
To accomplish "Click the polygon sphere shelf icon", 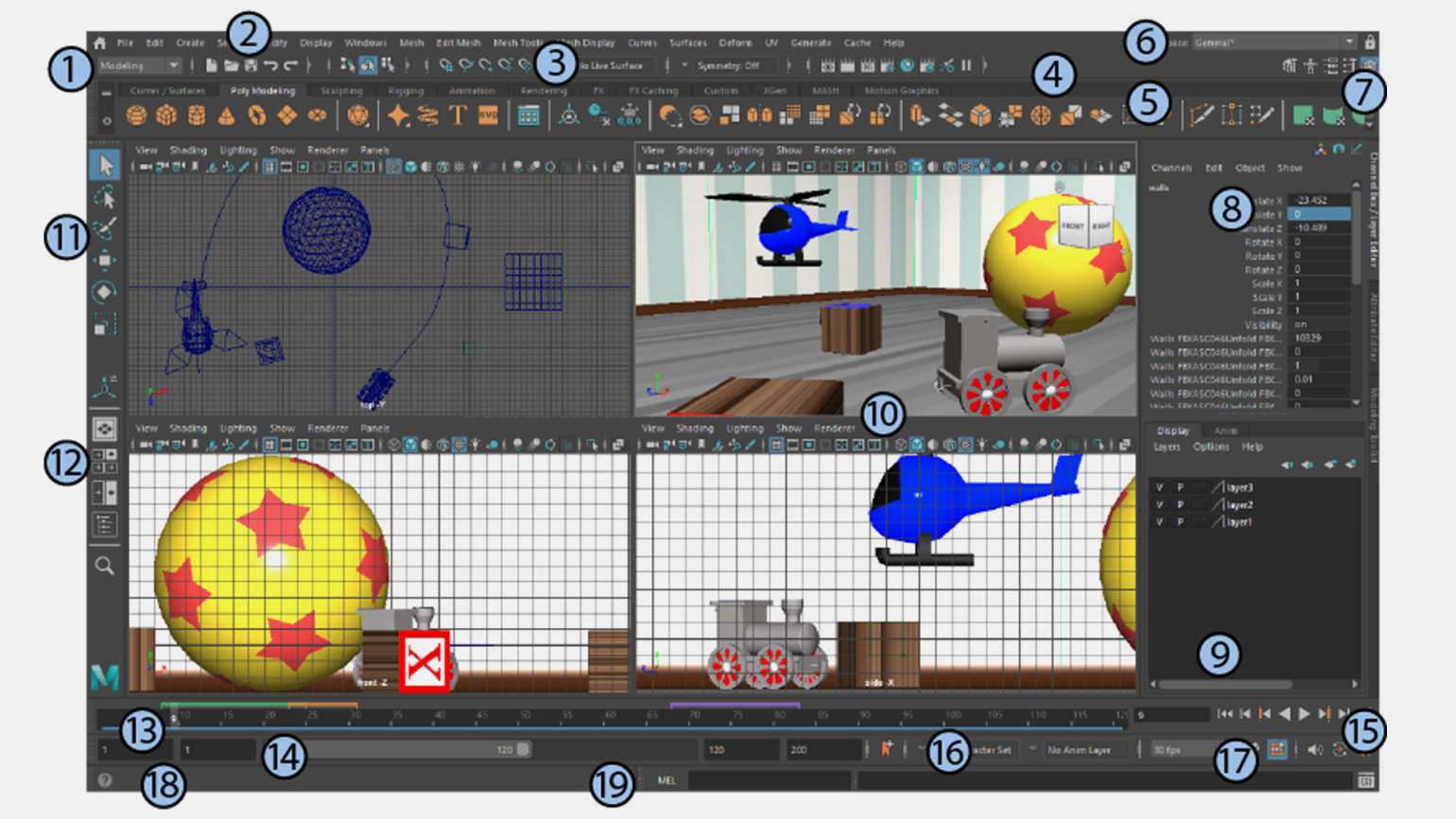I will point(137,115).
